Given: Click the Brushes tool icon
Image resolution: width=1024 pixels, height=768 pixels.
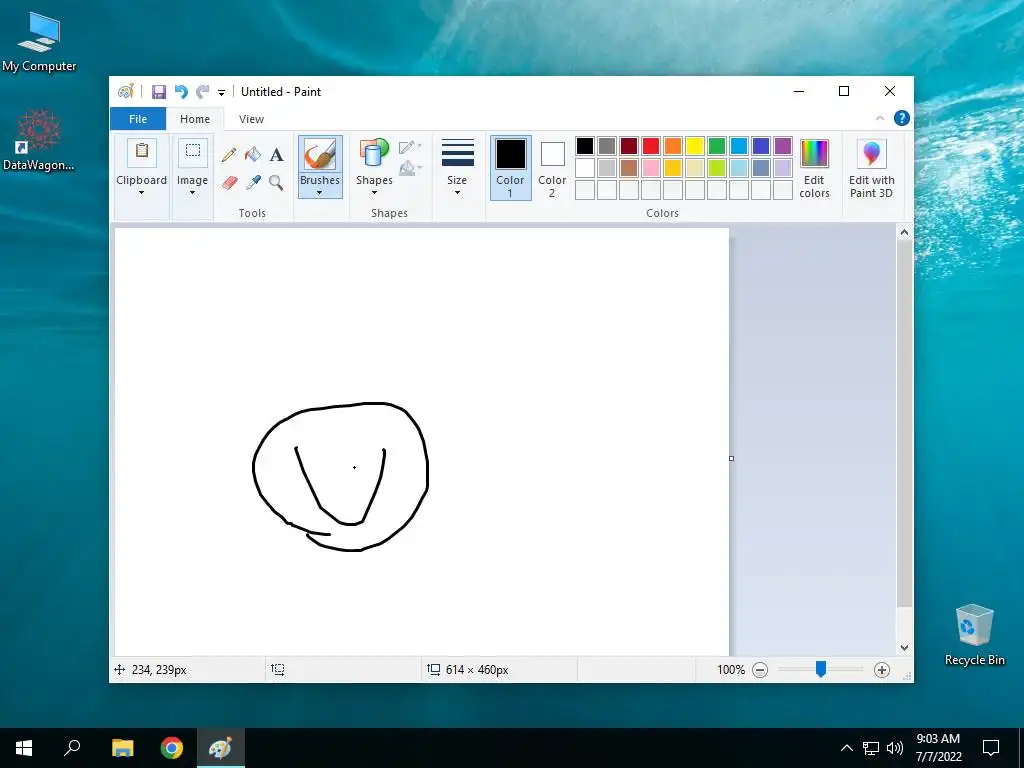Looking at the screenshot, I should [x=320, y=155].
